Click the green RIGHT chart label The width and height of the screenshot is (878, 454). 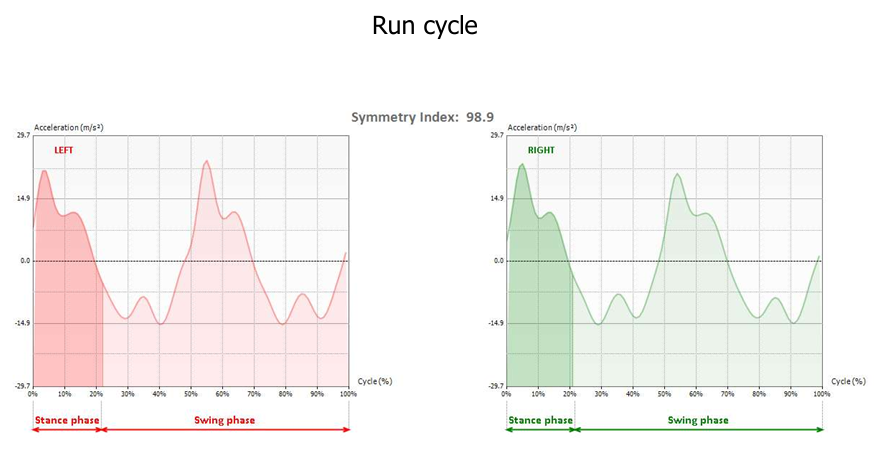[x=542, y=150]
